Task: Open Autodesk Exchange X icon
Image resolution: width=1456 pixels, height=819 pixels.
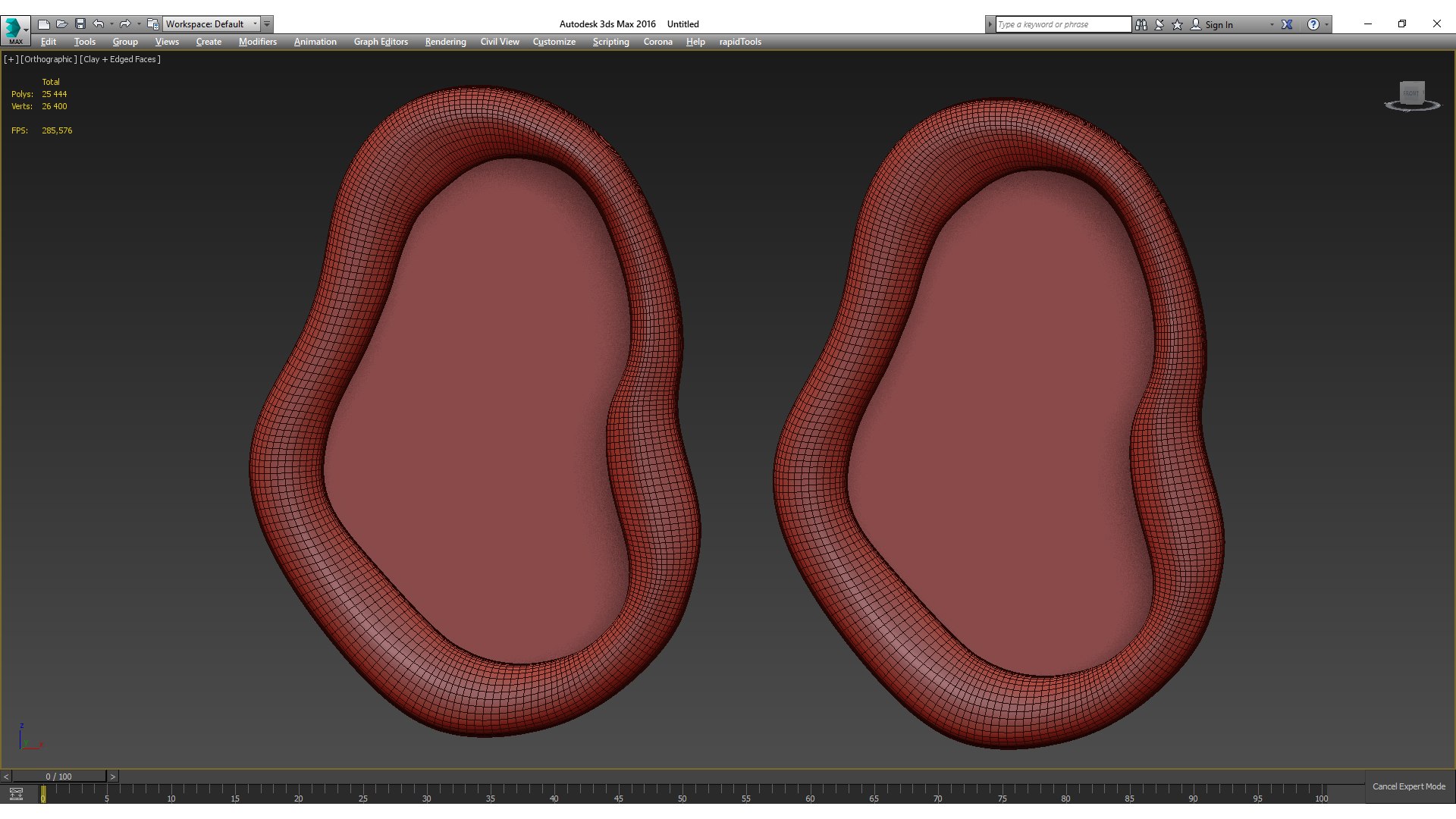Action: click(1287, 24)
